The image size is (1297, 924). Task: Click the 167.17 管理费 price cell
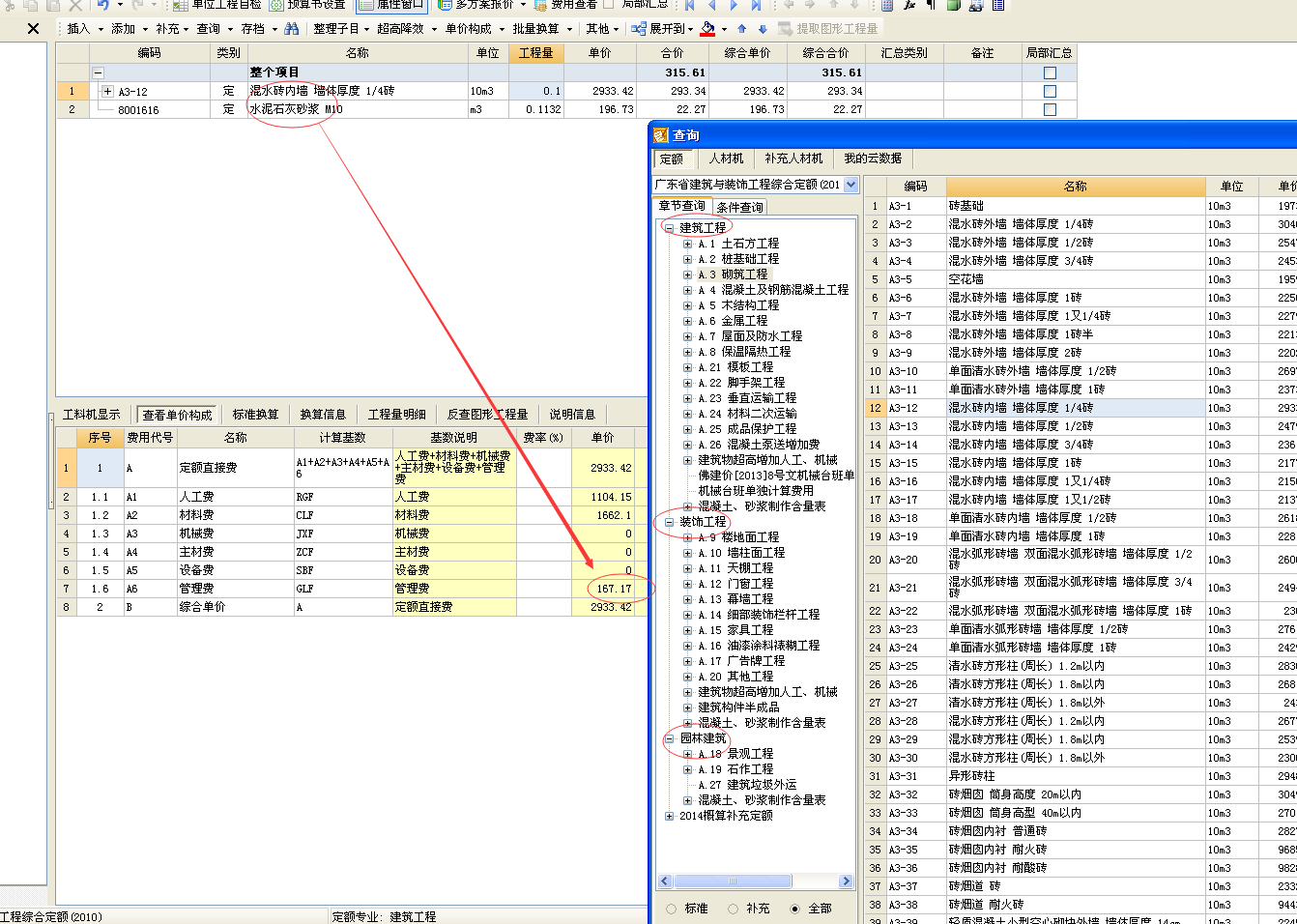click(603, 589)
